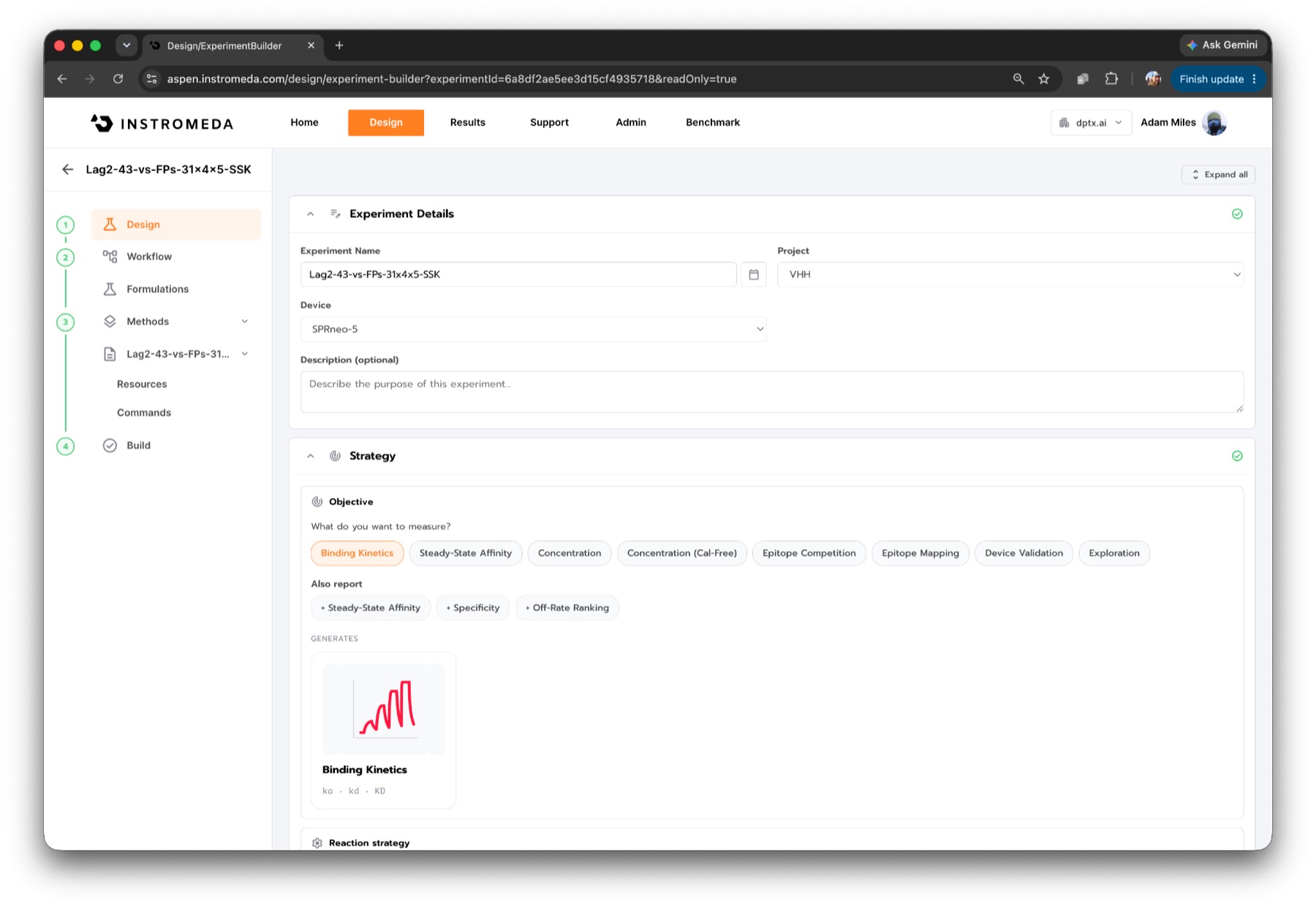Image resolution: width=1316 pixels, height=908 pixels.
Task: Collapse the Strategy section
Action: click(x=311, y=456)
